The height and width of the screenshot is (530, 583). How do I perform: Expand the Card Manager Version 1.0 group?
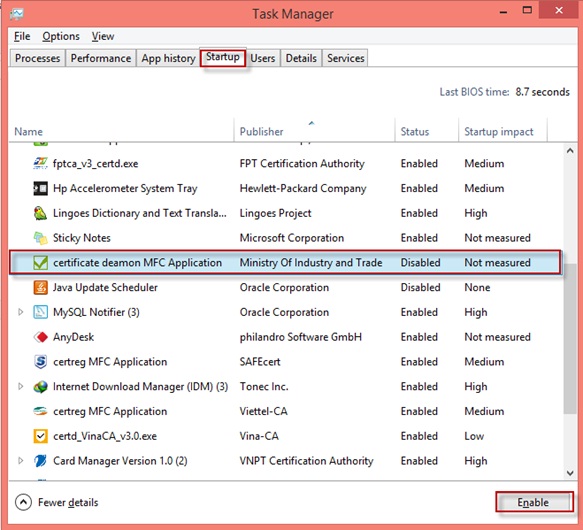click(x=21, y=461)
